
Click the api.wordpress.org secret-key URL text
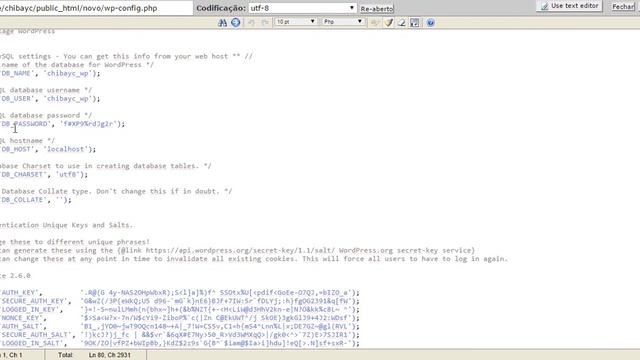(x=240, y=250)
